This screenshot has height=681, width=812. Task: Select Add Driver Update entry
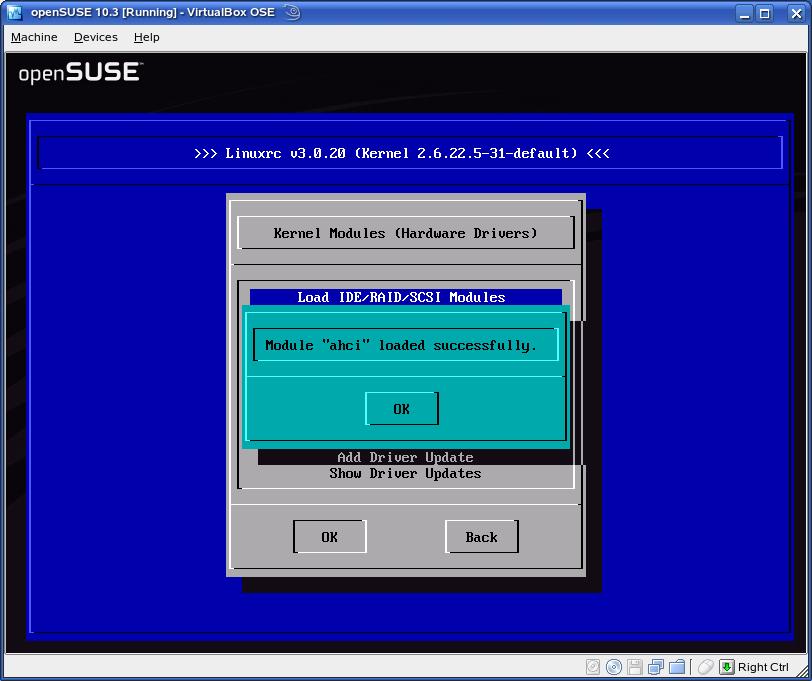pyautogui.click(x=405, y=457)
